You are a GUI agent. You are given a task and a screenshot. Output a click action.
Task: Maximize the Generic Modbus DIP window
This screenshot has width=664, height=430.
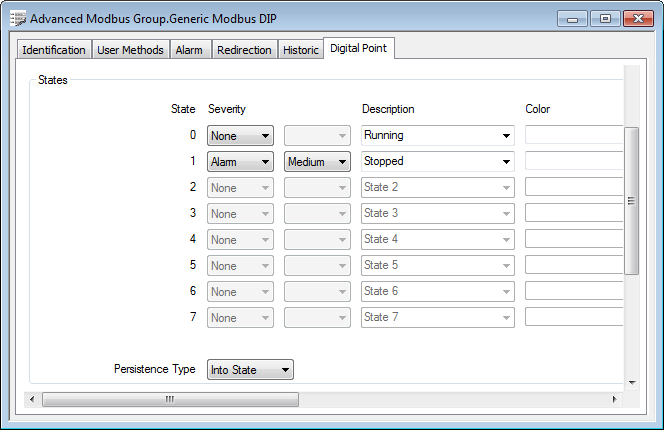tap(605, 18)
